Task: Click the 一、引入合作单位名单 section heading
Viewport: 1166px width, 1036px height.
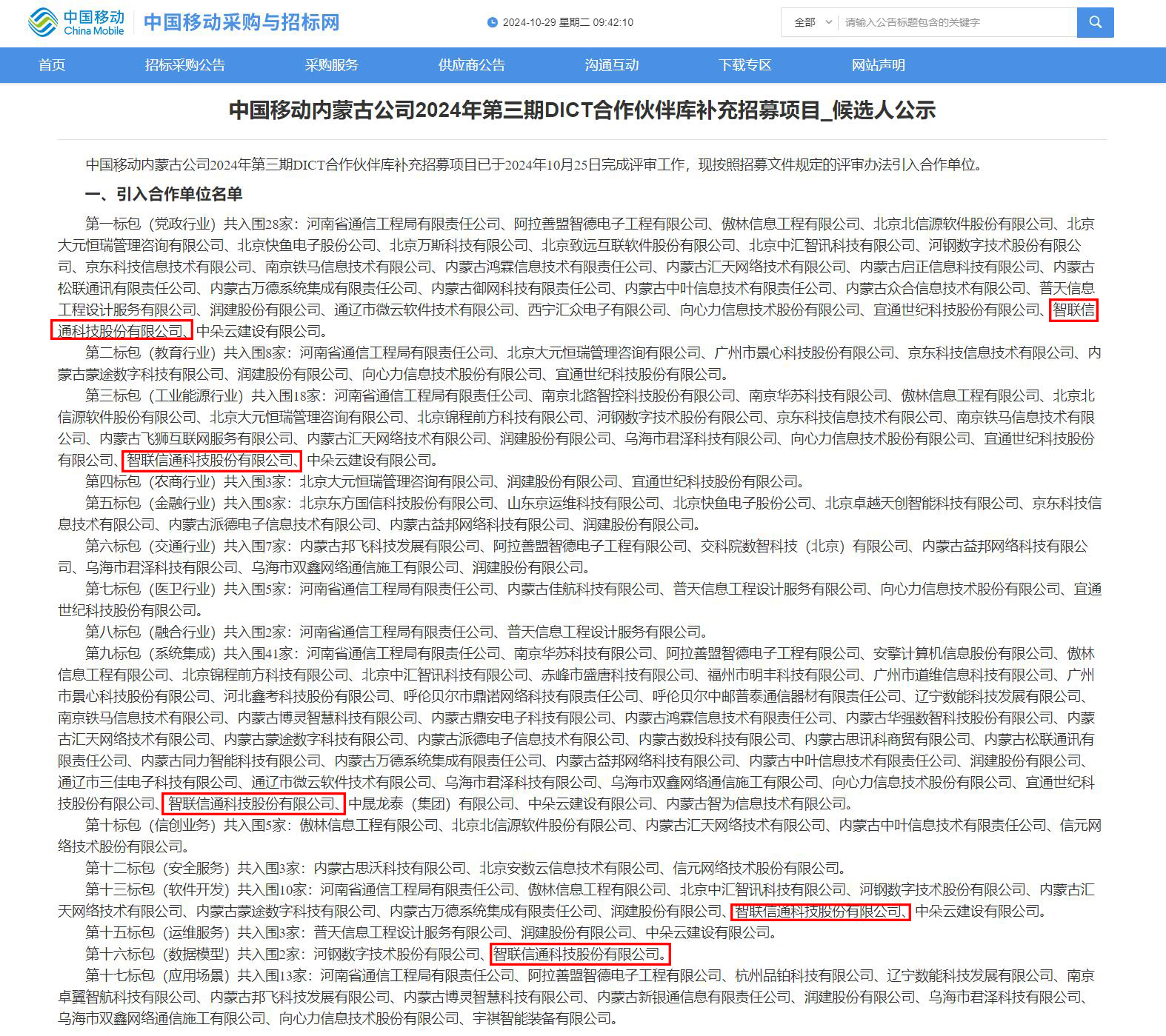Action: pyautogui.click(x=164, y=194)
